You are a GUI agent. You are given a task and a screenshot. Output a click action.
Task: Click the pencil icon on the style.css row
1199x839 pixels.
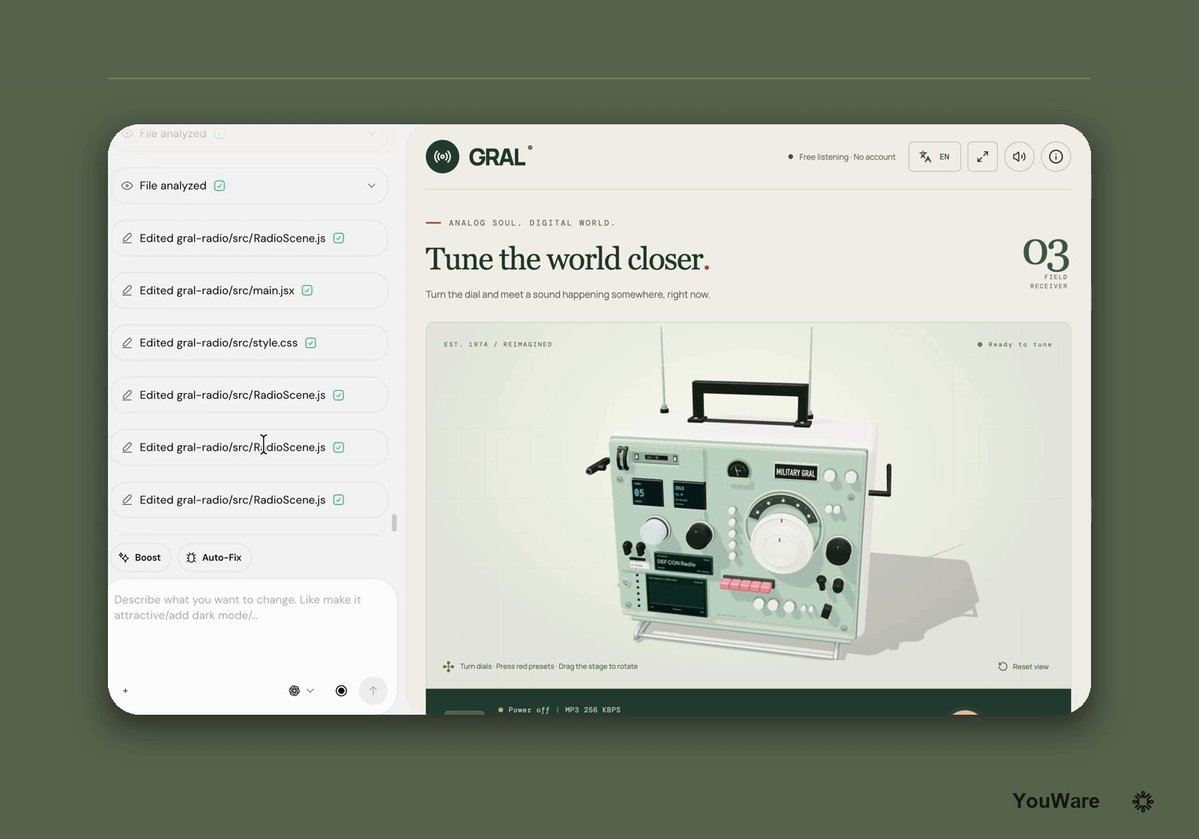click(127, 343)
